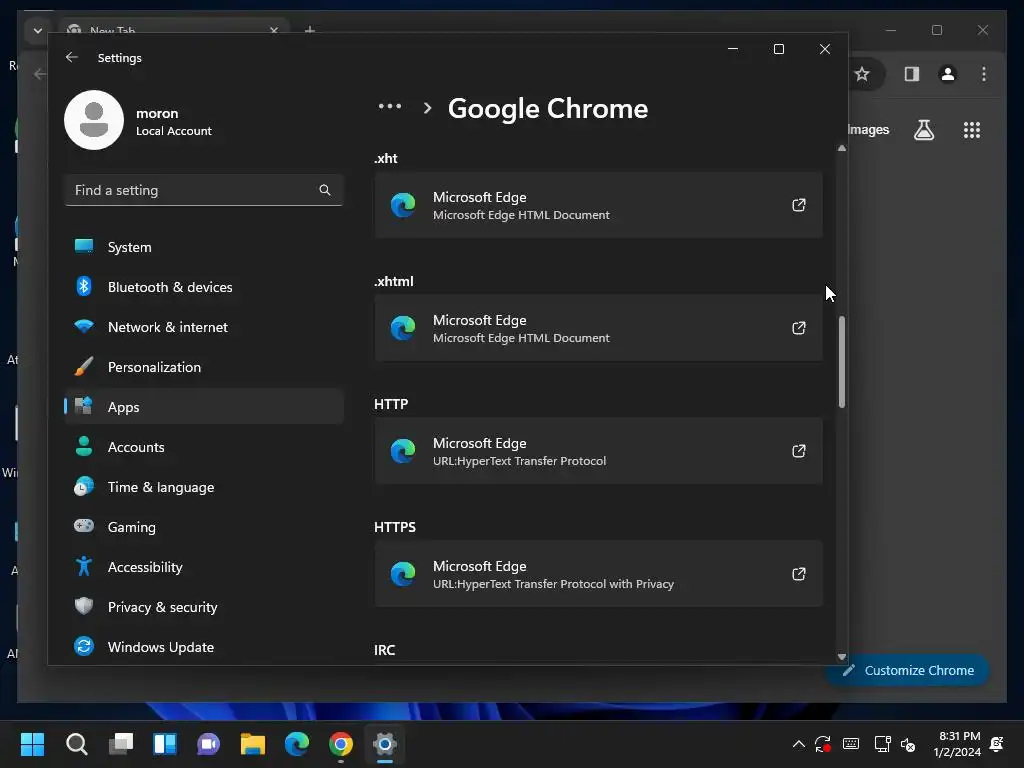Click the Customize Chrome button

coord(908,670)
